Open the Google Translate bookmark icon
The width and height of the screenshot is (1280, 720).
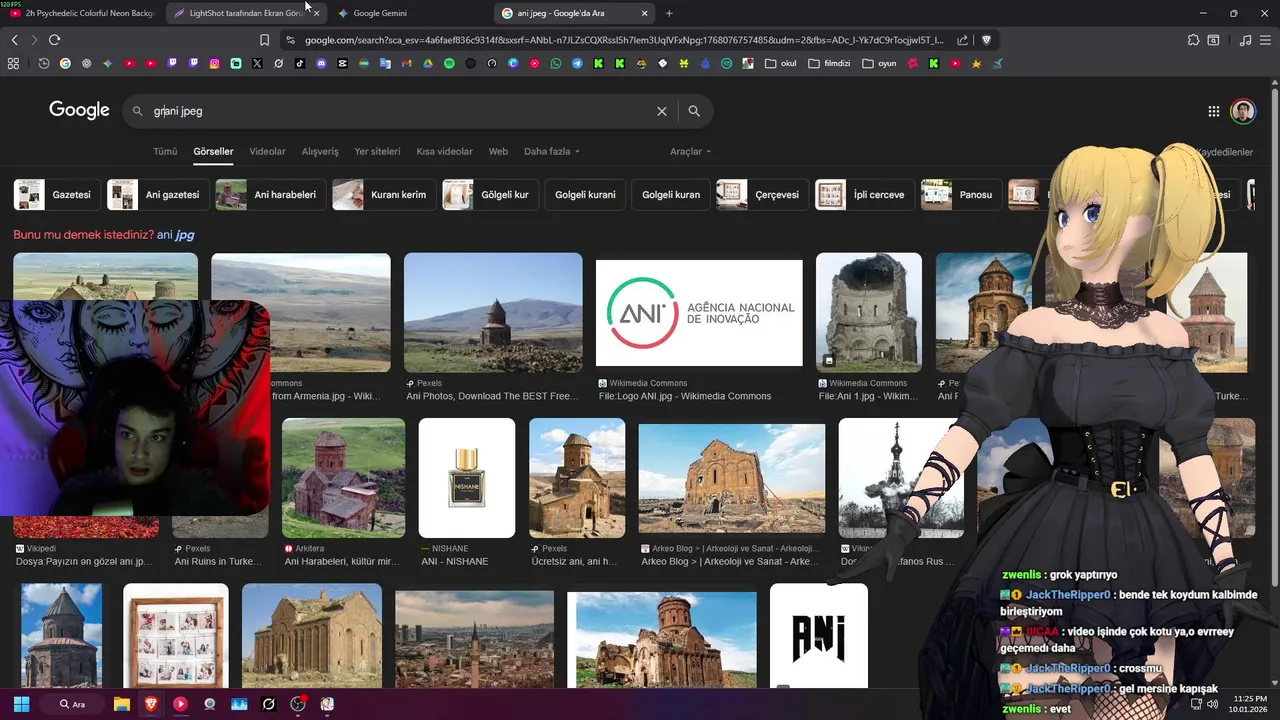tap(385, 63)
